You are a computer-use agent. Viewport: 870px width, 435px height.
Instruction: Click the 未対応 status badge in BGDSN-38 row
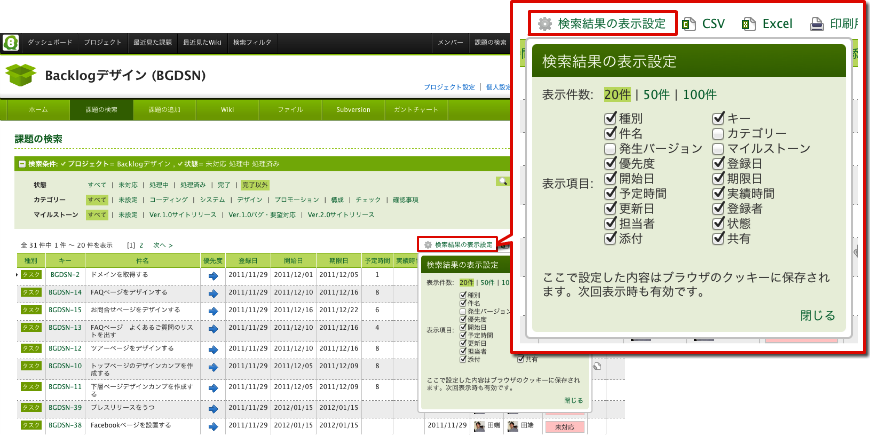tap(565, 426)
